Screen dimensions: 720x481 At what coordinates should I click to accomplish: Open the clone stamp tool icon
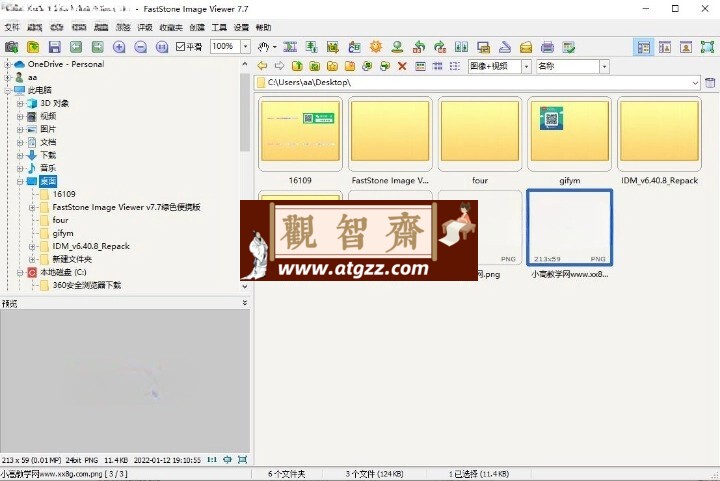[397, 47]
